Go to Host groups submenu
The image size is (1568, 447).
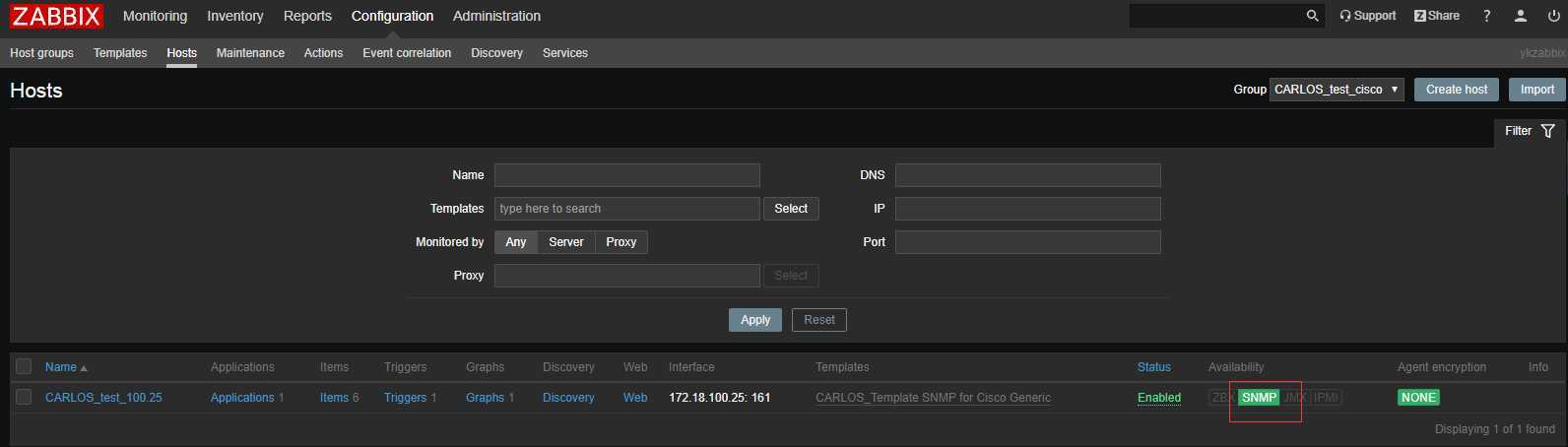[41, 53]
